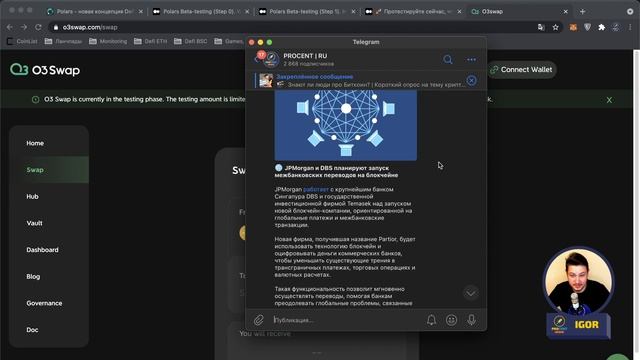Image resolution: width=640 pixels, height=360 pixels.
Task: Follow the blue hyperlink in JPMorgan paragraph
Action: pos(316,189)
